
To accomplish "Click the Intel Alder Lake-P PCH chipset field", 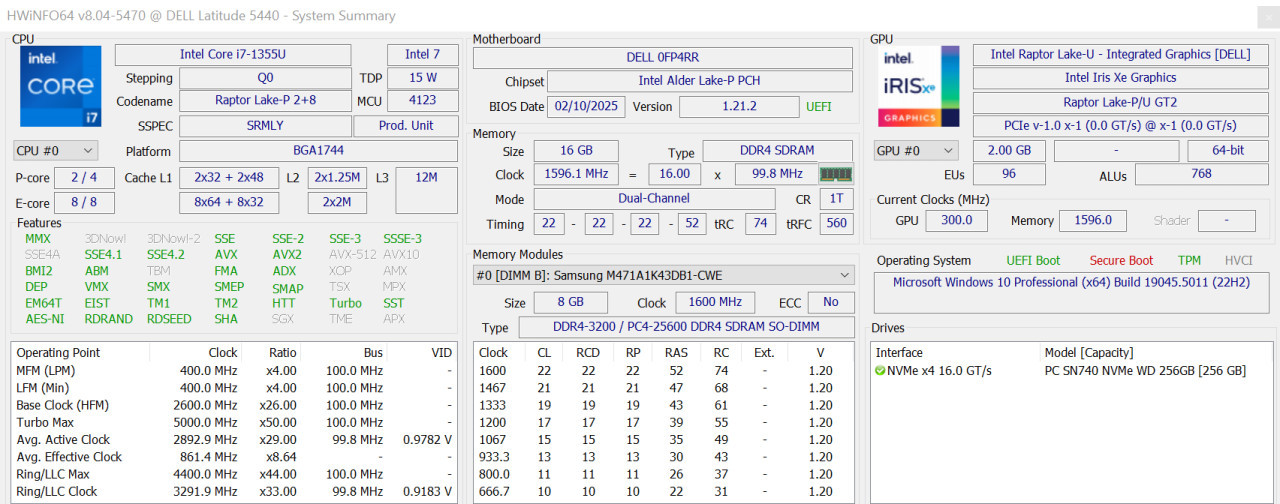I will [x=701, y=82].
